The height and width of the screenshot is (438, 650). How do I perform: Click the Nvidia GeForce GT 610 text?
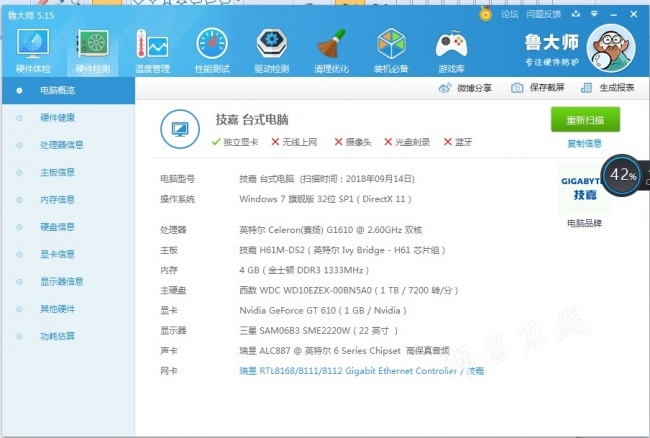coord(323,310)
